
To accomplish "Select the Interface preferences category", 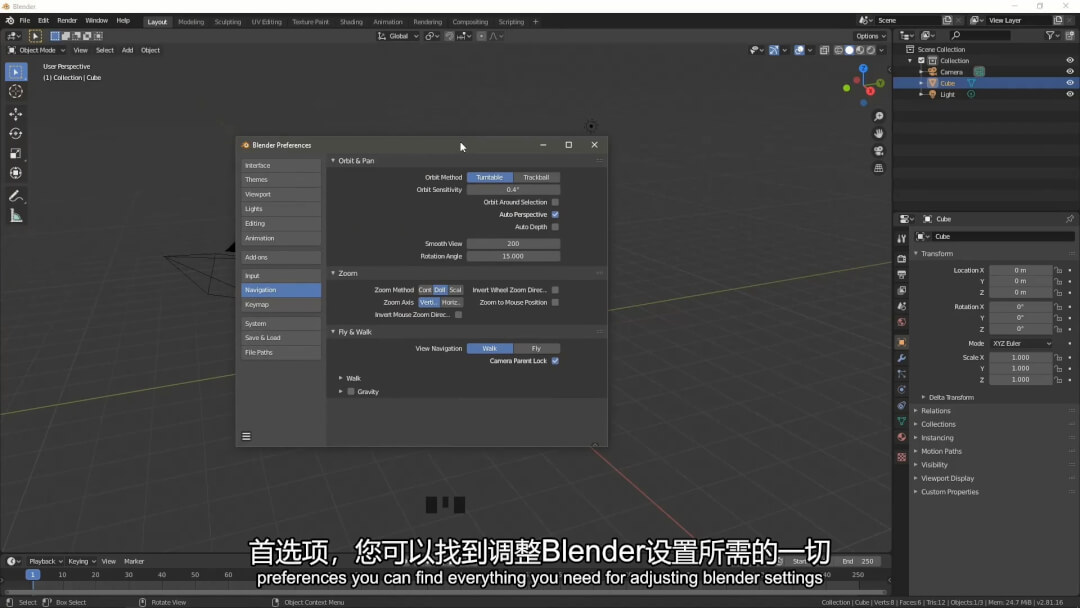I will (281, 165).
